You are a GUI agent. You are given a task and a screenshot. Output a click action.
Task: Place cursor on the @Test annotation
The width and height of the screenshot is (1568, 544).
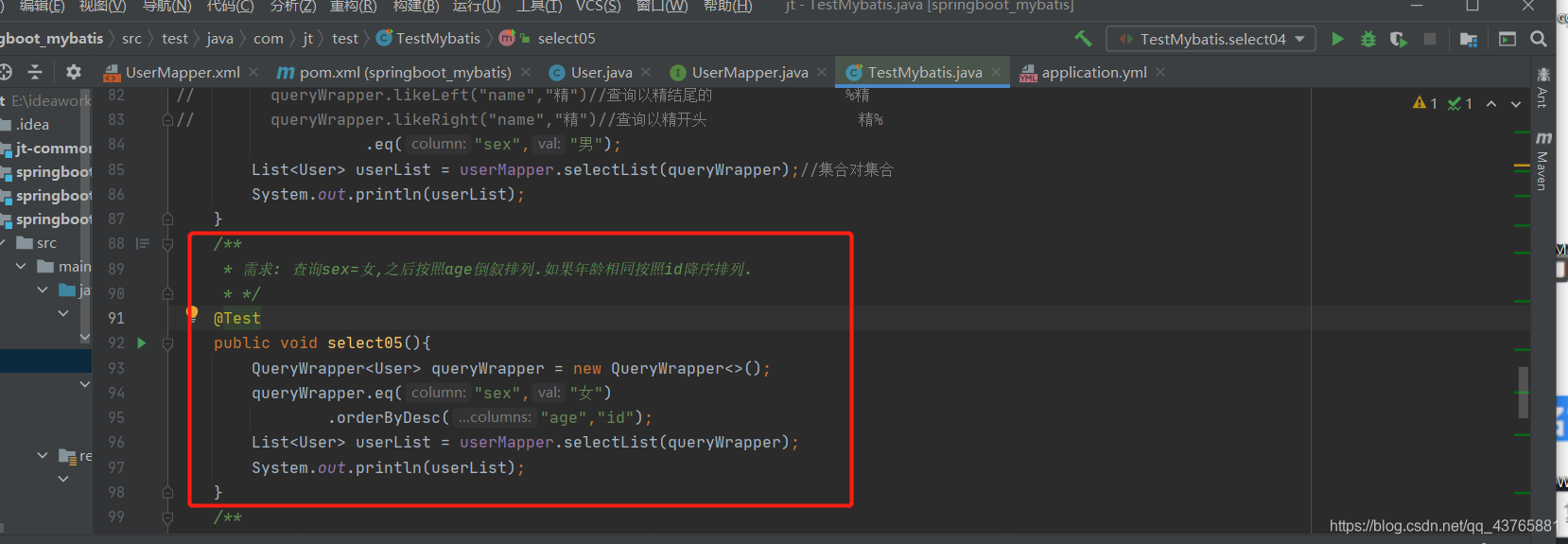236,318
